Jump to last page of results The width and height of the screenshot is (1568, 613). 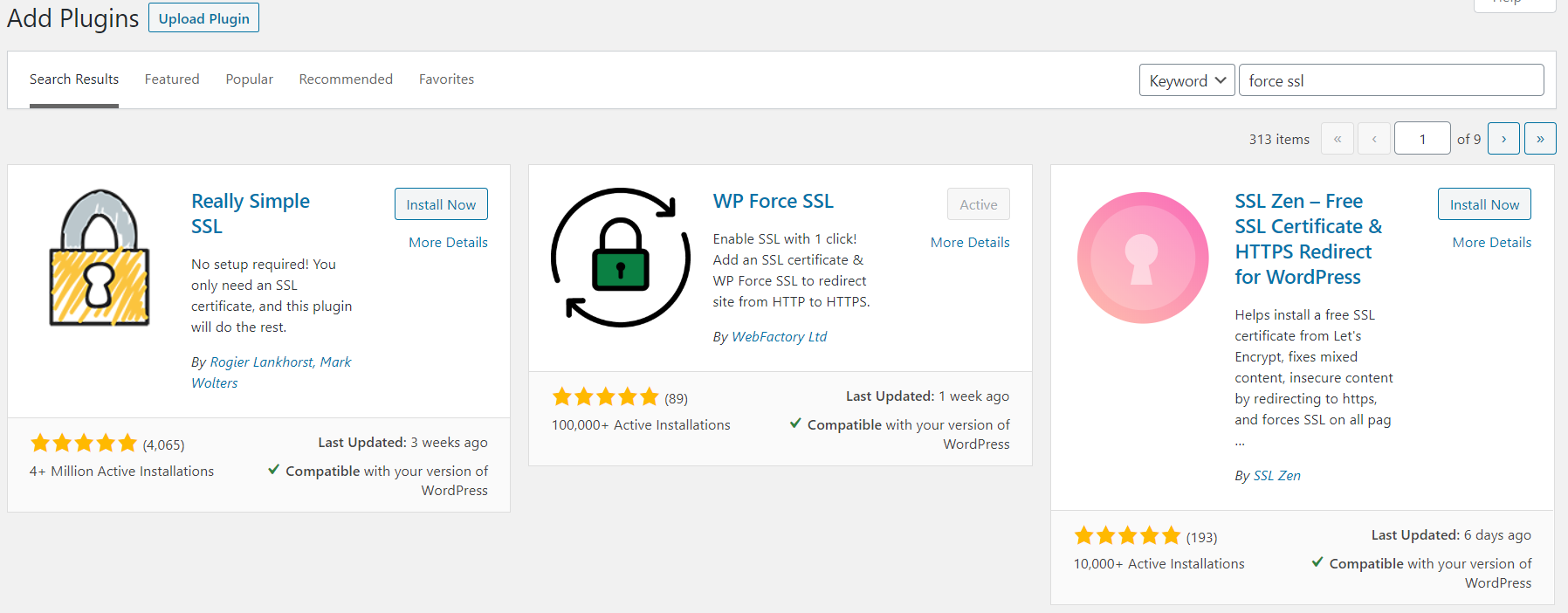pos(1540,139)
